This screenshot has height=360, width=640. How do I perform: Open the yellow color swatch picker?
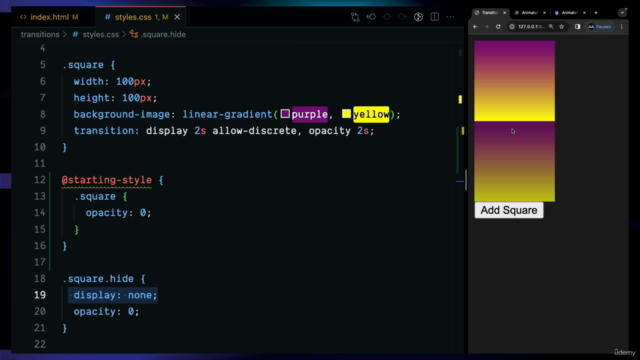click(346, 113)
